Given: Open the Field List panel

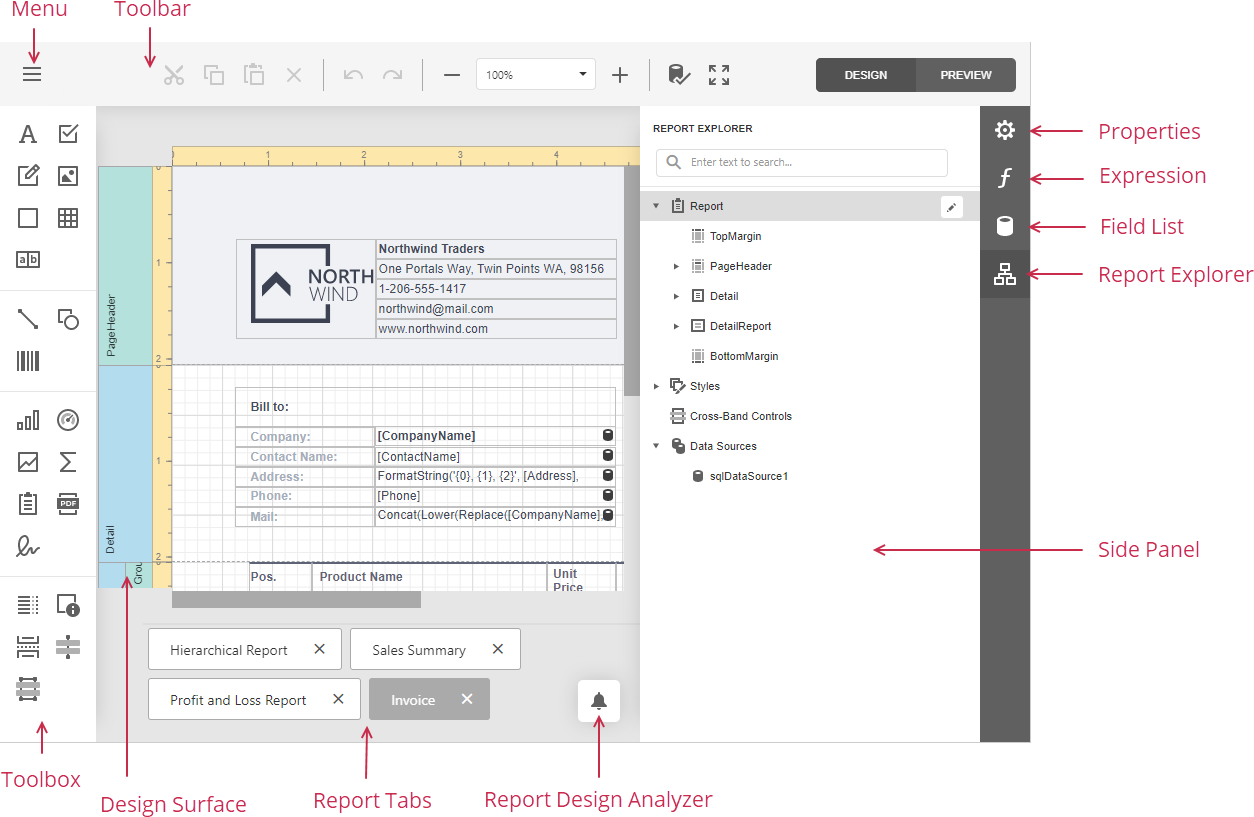Looking at the screenshot, I should point(1005,226).
